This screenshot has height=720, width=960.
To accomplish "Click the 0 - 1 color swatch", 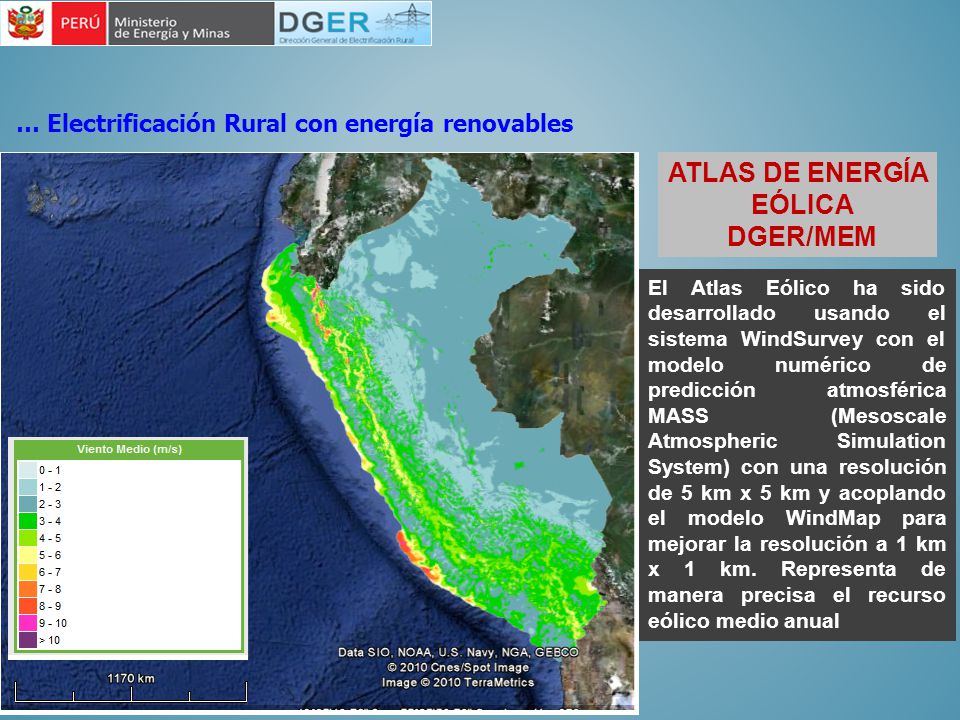I will [28, 470].
